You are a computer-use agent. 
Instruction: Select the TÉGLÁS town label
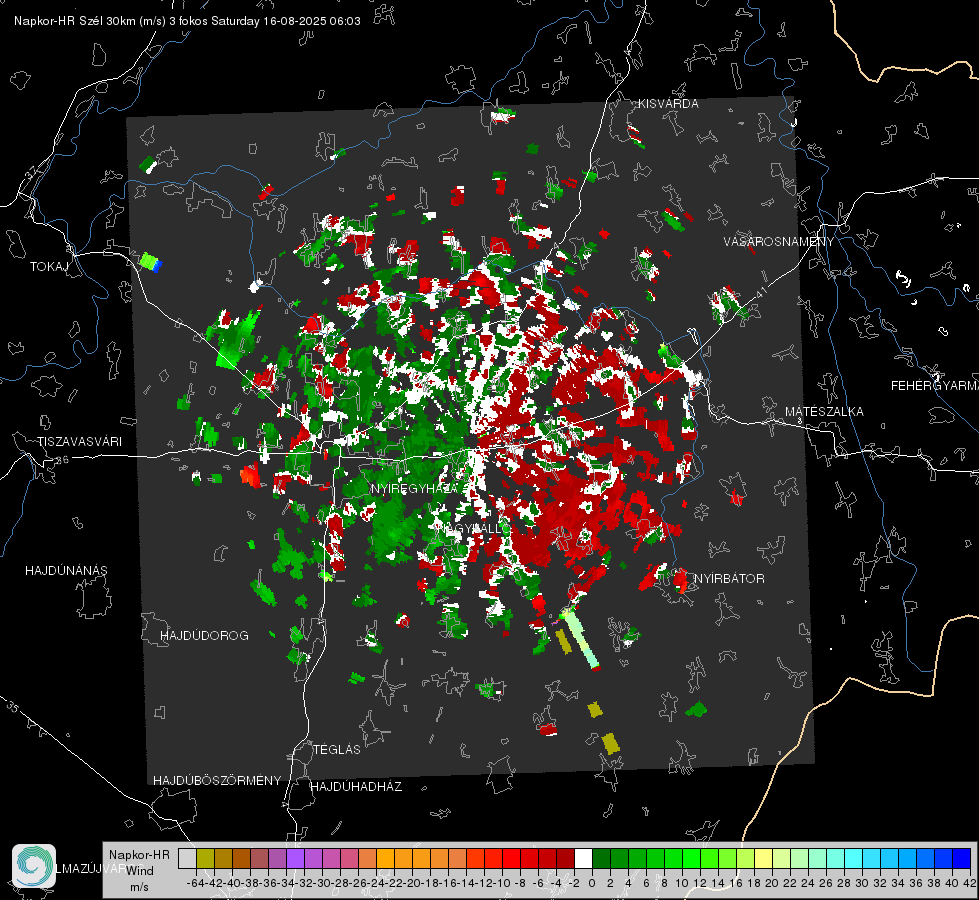coord(337,749)
